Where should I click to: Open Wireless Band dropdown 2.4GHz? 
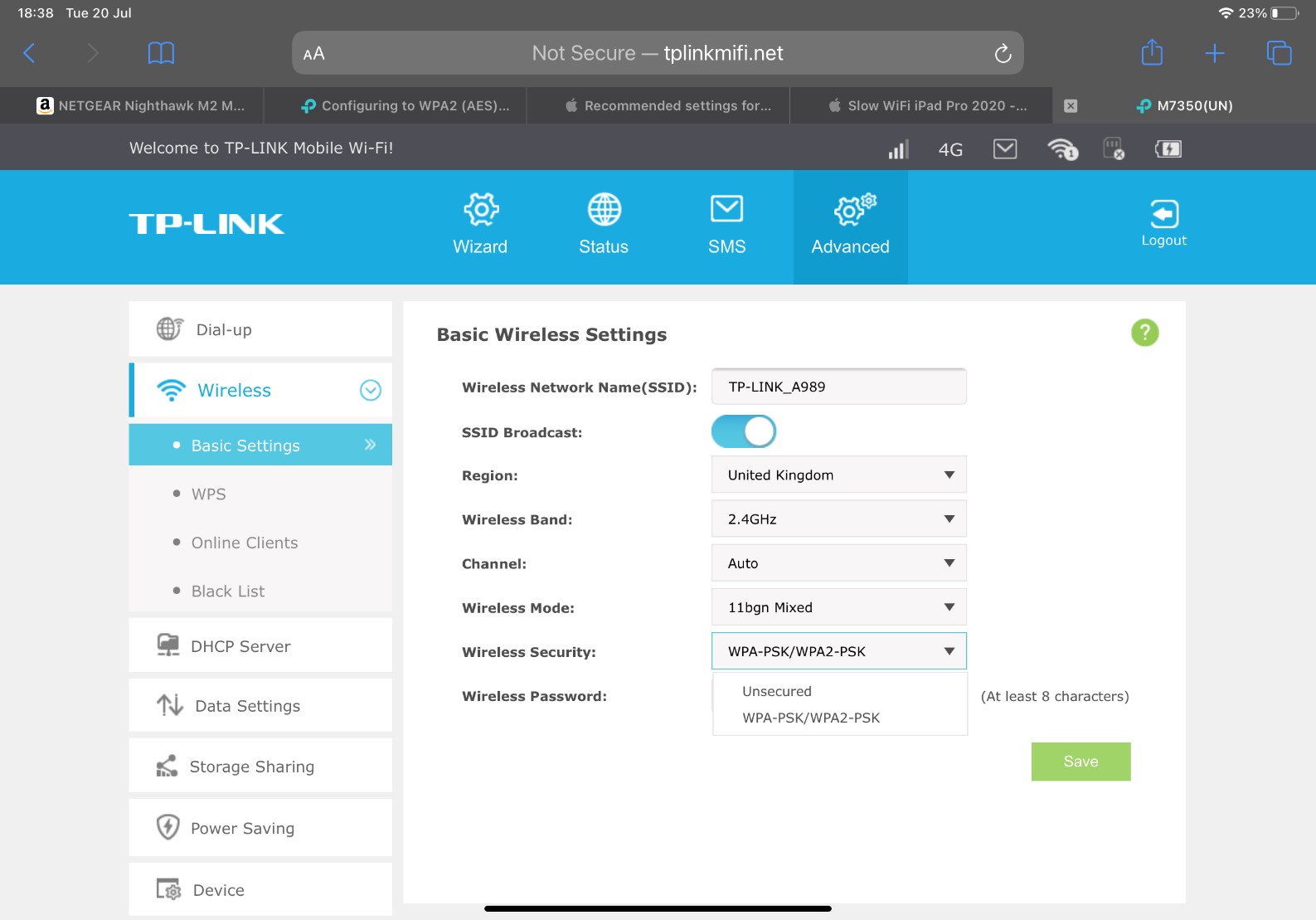tap(839, 519)
